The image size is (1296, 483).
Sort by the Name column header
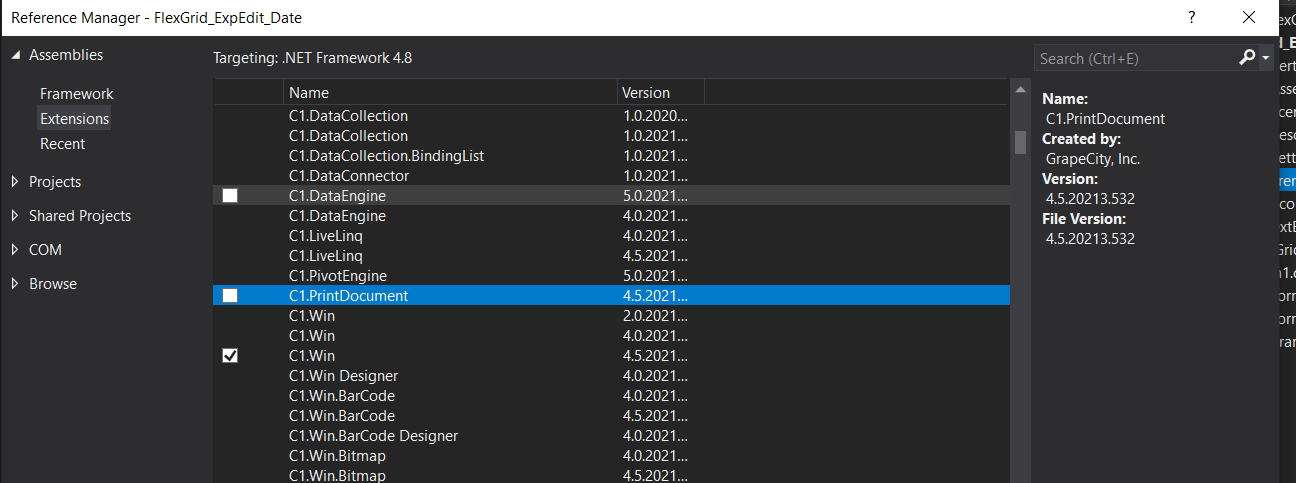coord(450,93)
